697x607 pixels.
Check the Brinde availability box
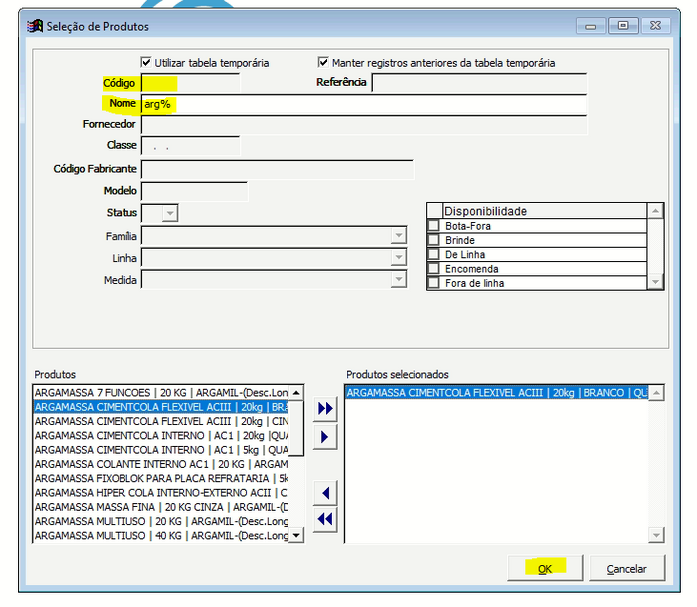click(x=433, y=240)
